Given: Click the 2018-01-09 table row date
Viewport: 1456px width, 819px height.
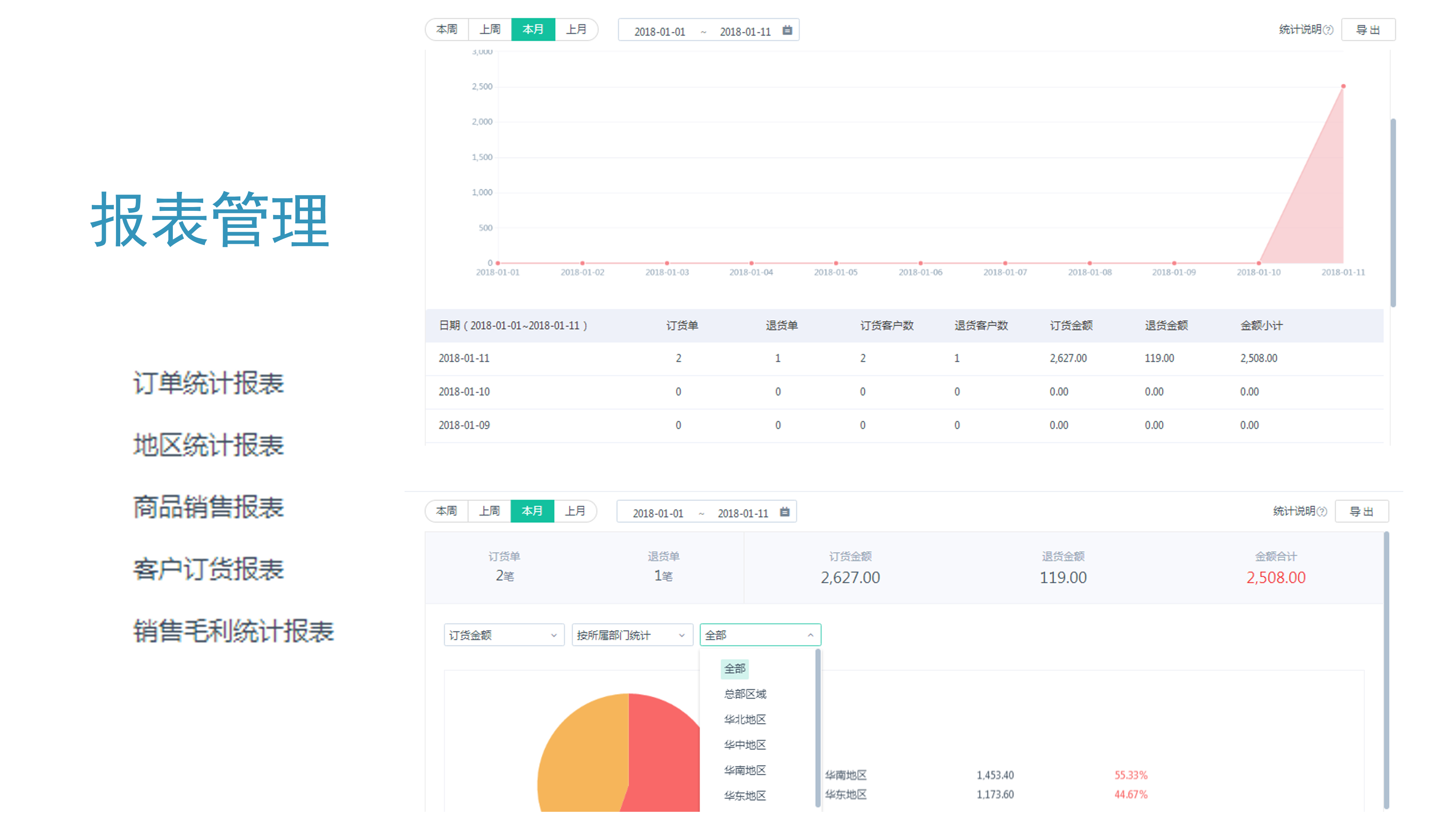Looking at the screenshot, I should [464, 425].
